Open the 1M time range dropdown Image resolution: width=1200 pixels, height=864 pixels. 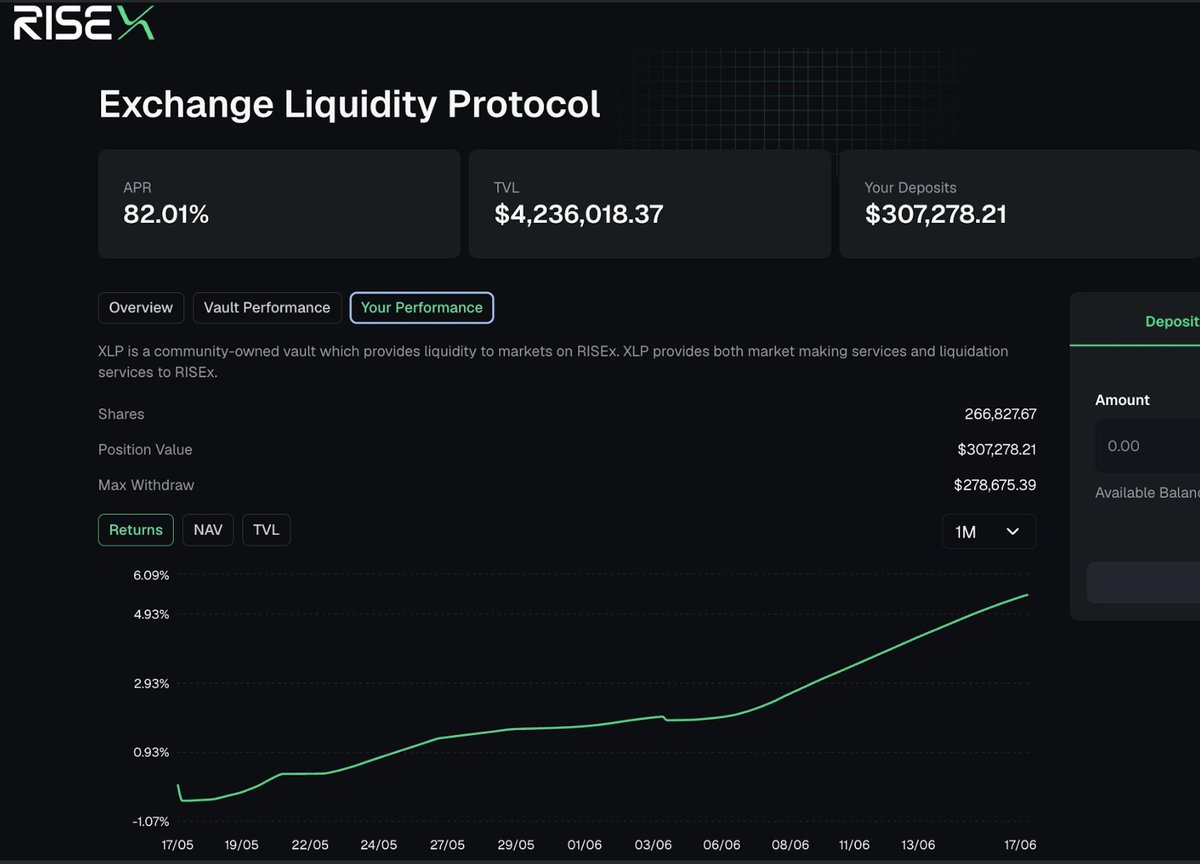click(x=989, y=532)
